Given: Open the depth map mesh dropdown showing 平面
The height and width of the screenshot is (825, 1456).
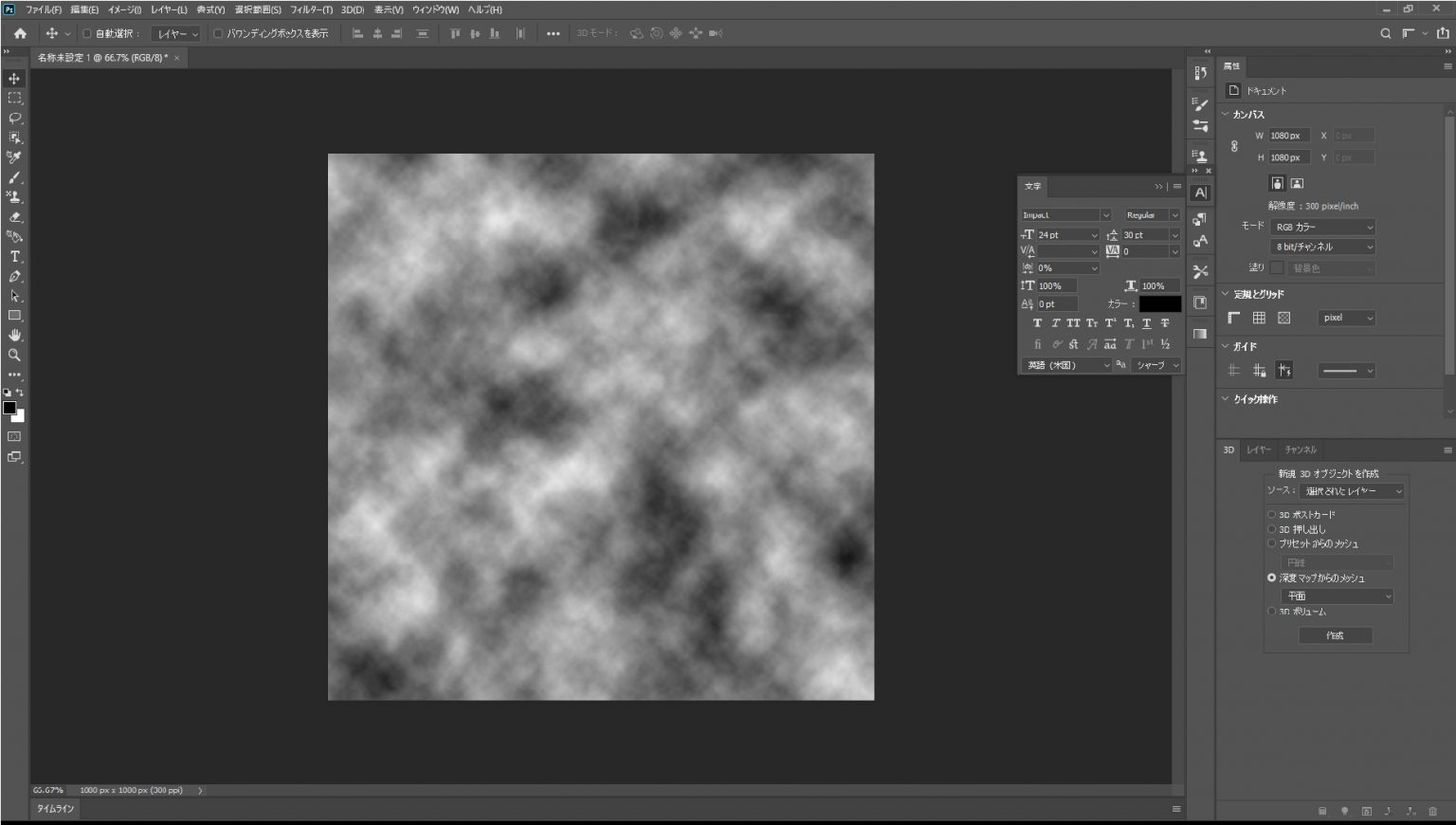Looking at the screenshot, I should [1337, 596].
